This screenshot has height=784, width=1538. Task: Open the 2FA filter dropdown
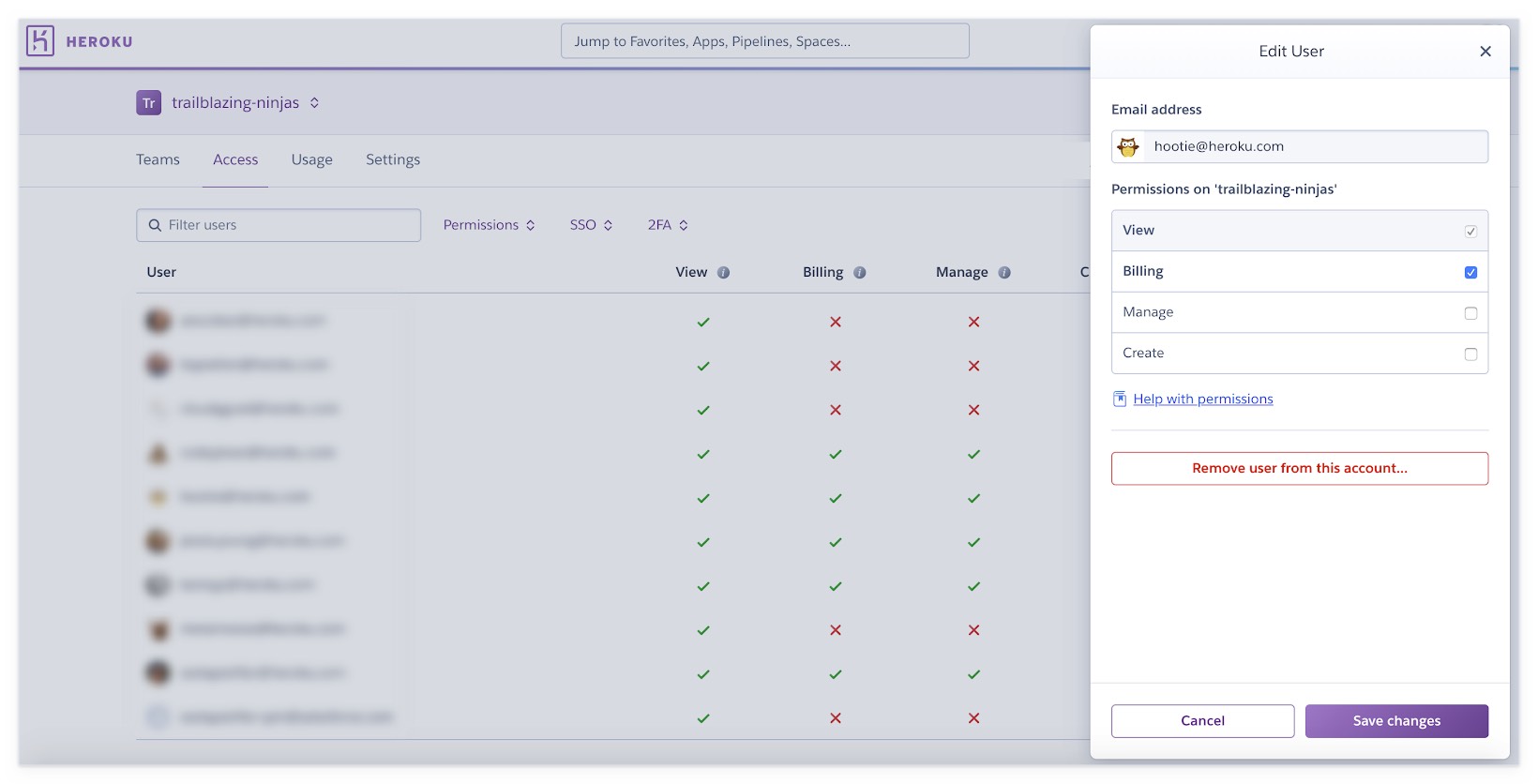point(668,225)
